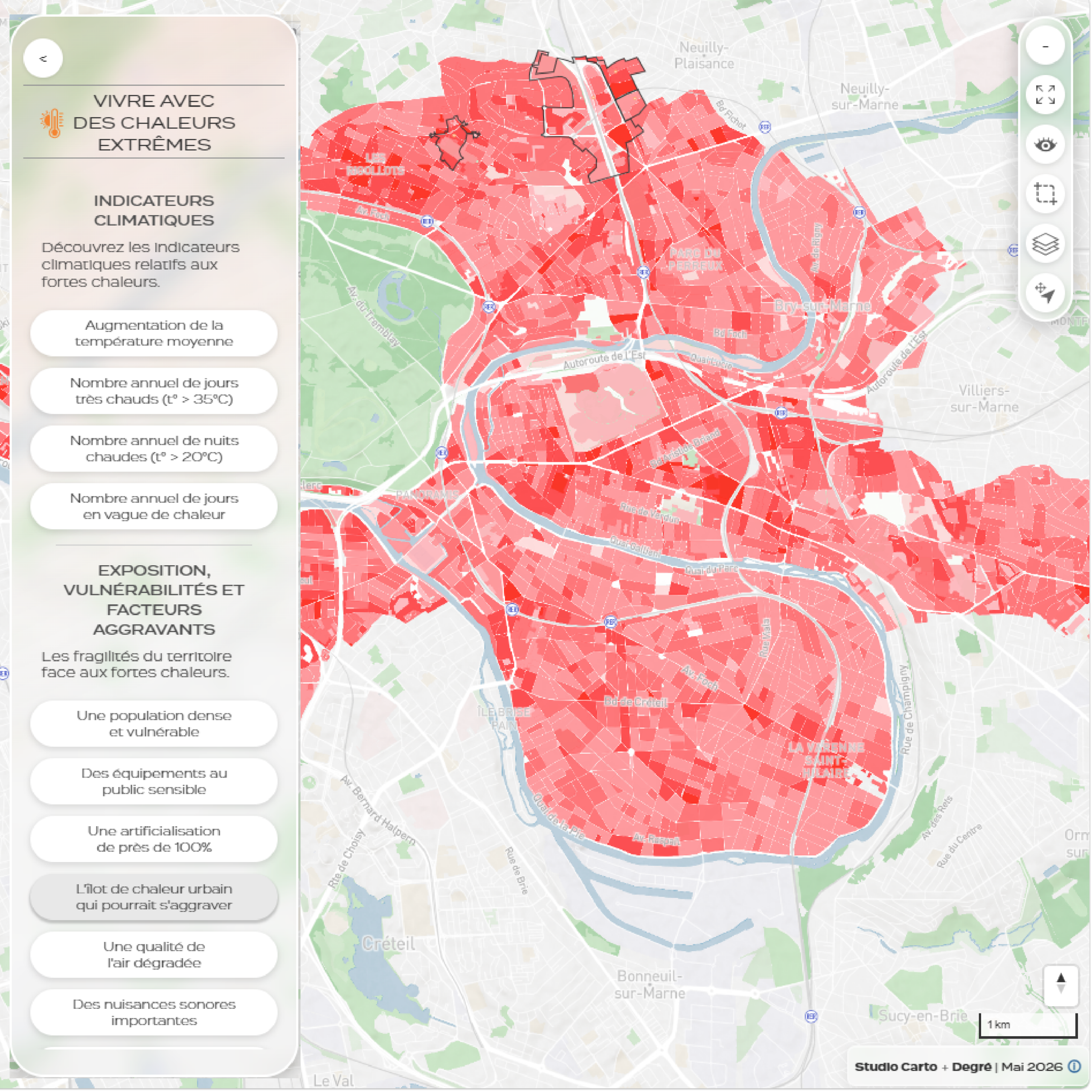Open Des équipements au public sensible

(x=154, y=781)
